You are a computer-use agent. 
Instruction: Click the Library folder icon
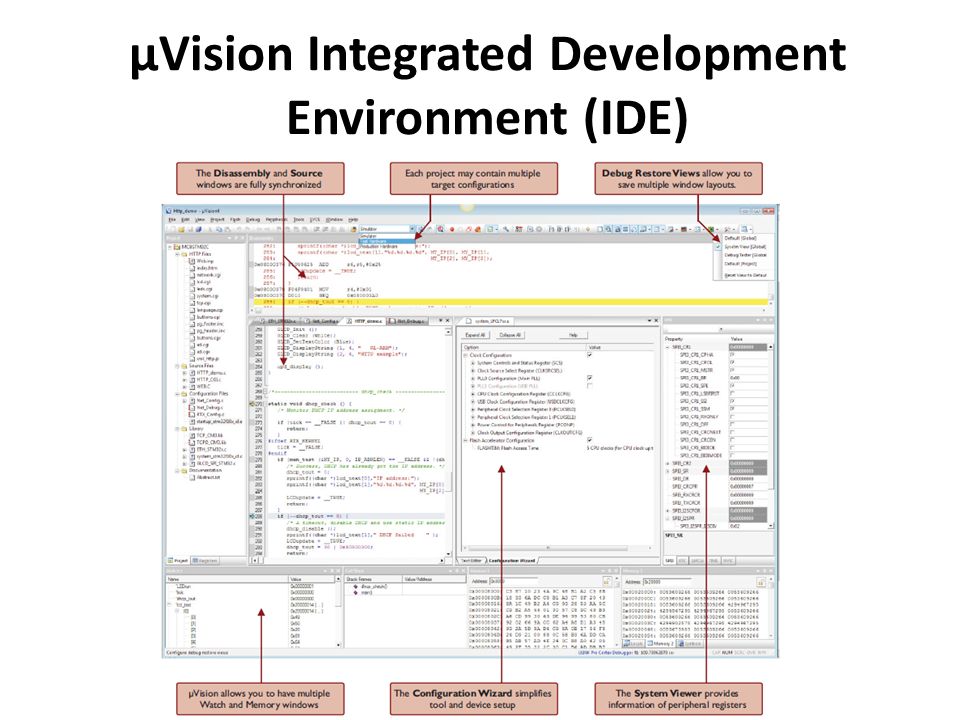tap(184, 429)
